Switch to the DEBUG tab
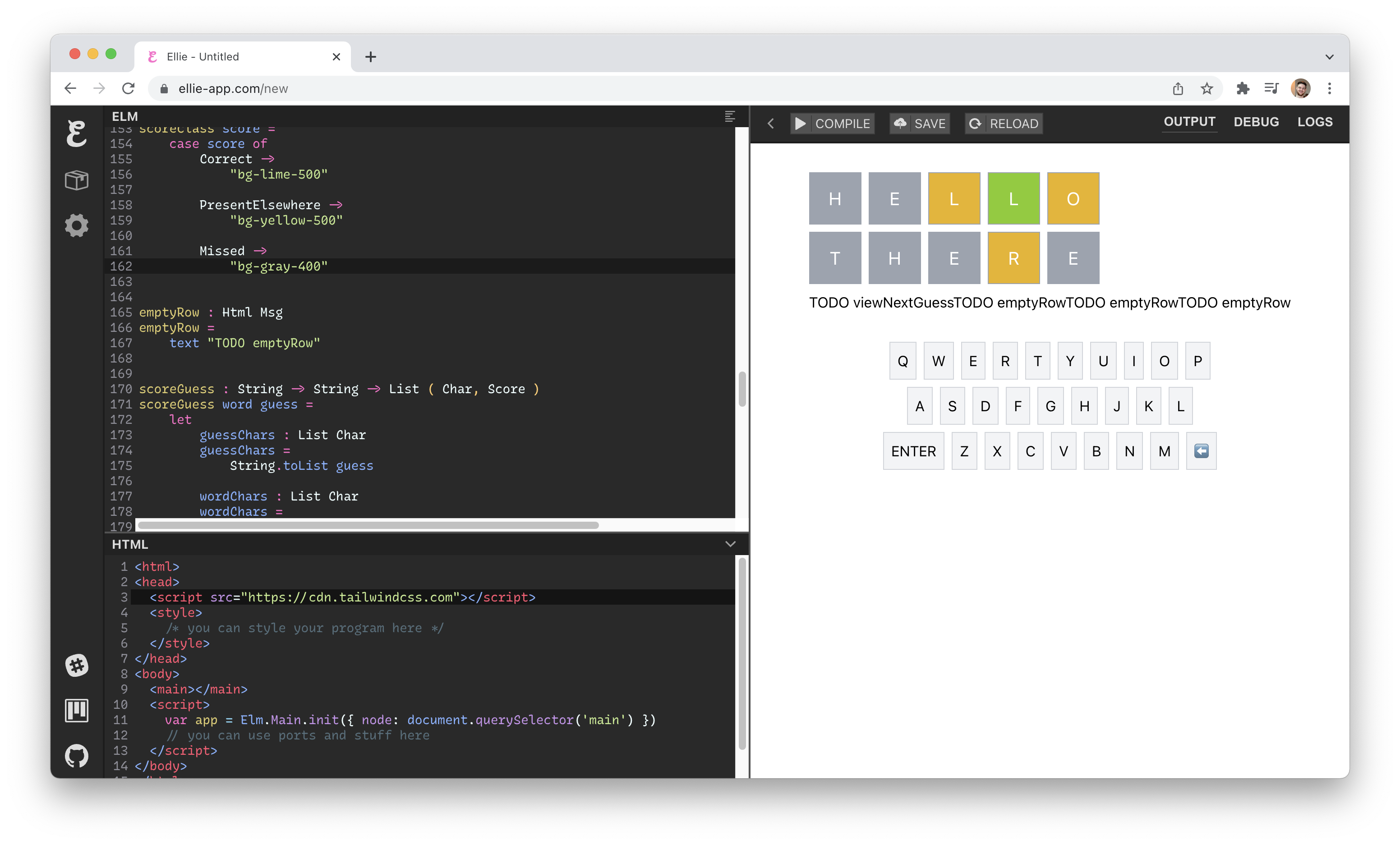The height and width of the screenshot is (845, 1400). [x=1256, y=122]
